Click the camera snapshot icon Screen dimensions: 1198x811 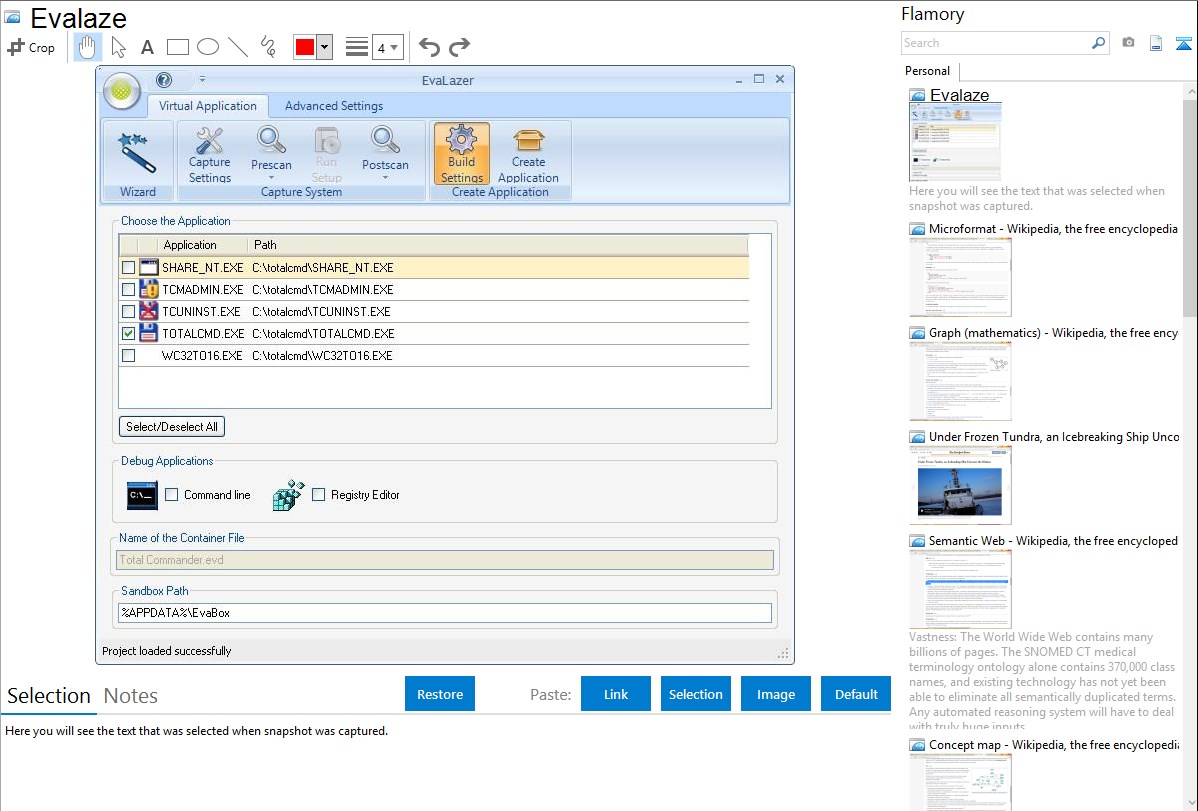[1128, 43]
